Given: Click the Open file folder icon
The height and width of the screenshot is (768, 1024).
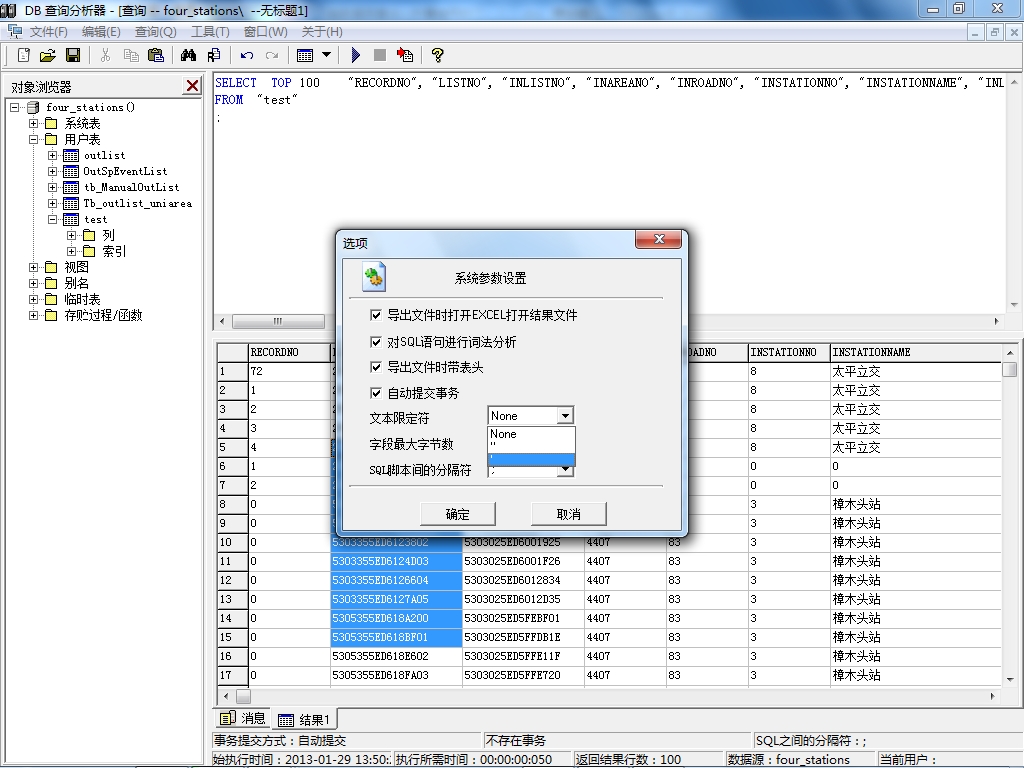Looking at the screenshot, I should click(47, 55).
